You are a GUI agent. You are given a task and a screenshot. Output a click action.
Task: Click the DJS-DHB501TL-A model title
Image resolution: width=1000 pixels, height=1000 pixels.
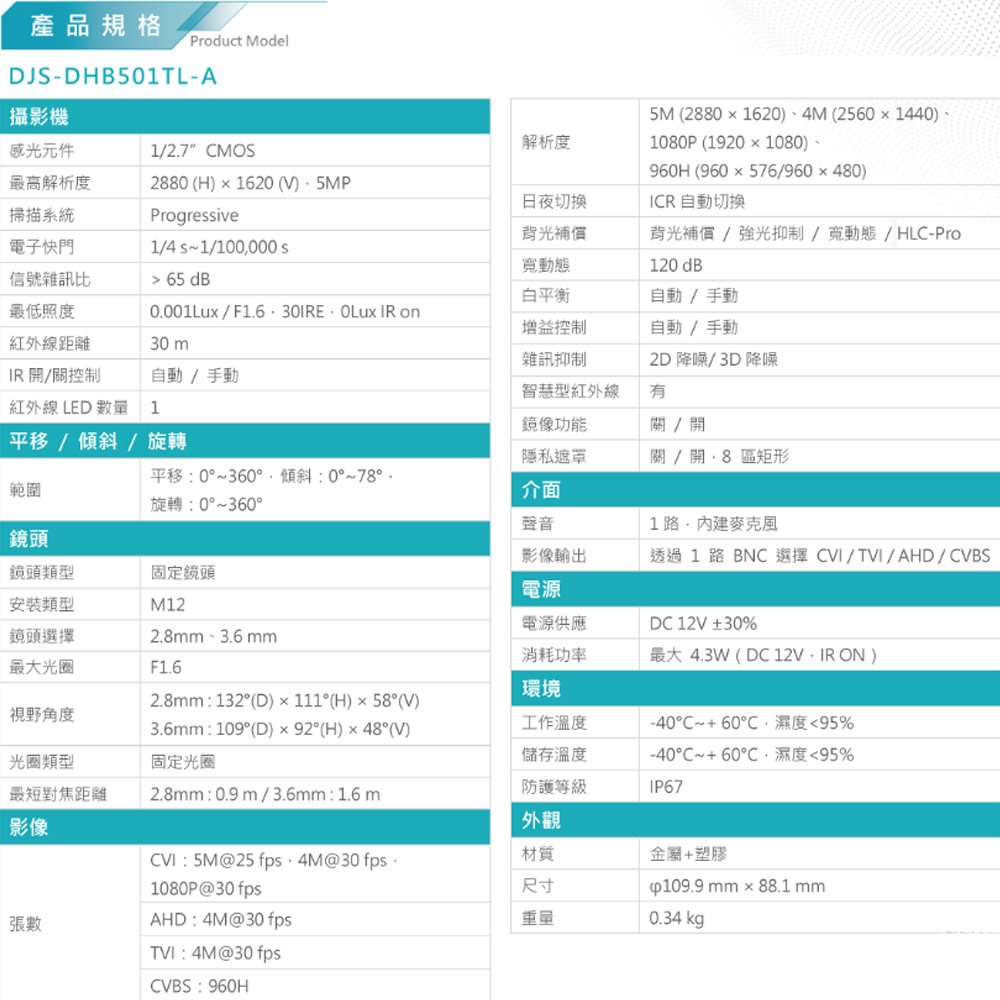pos(112,77)
